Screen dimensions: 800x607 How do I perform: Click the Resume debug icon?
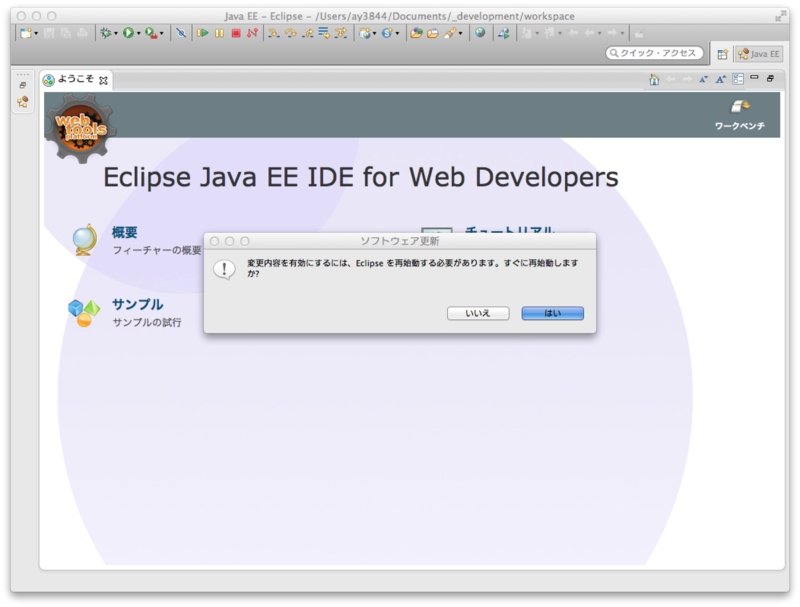(x=203, y=33)
